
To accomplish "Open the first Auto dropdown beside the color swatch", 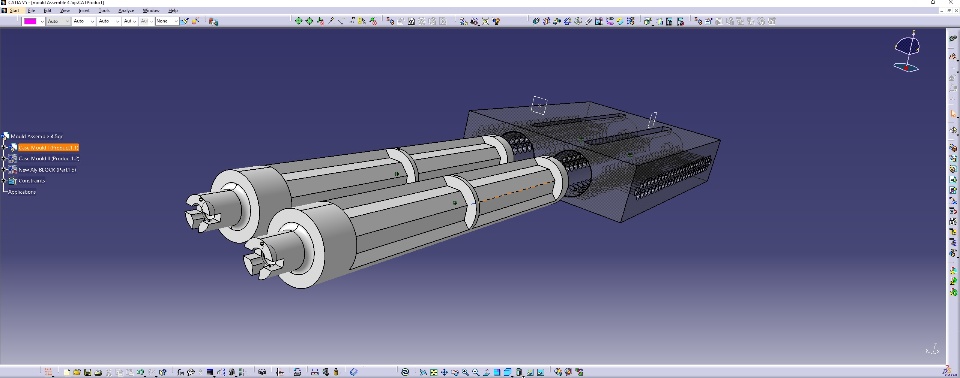I will point(58,21).
